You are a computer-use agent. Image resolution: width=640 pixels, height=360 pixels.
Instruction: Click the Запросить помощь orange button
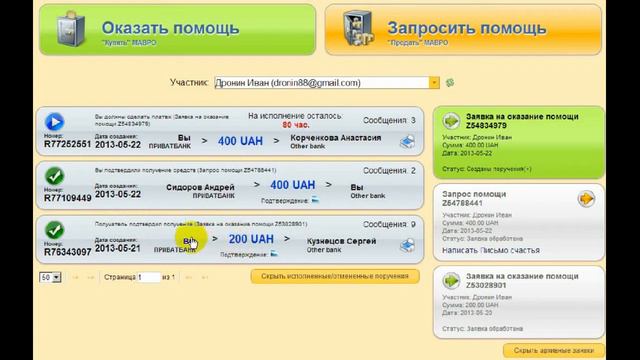(x=463, y=30)
